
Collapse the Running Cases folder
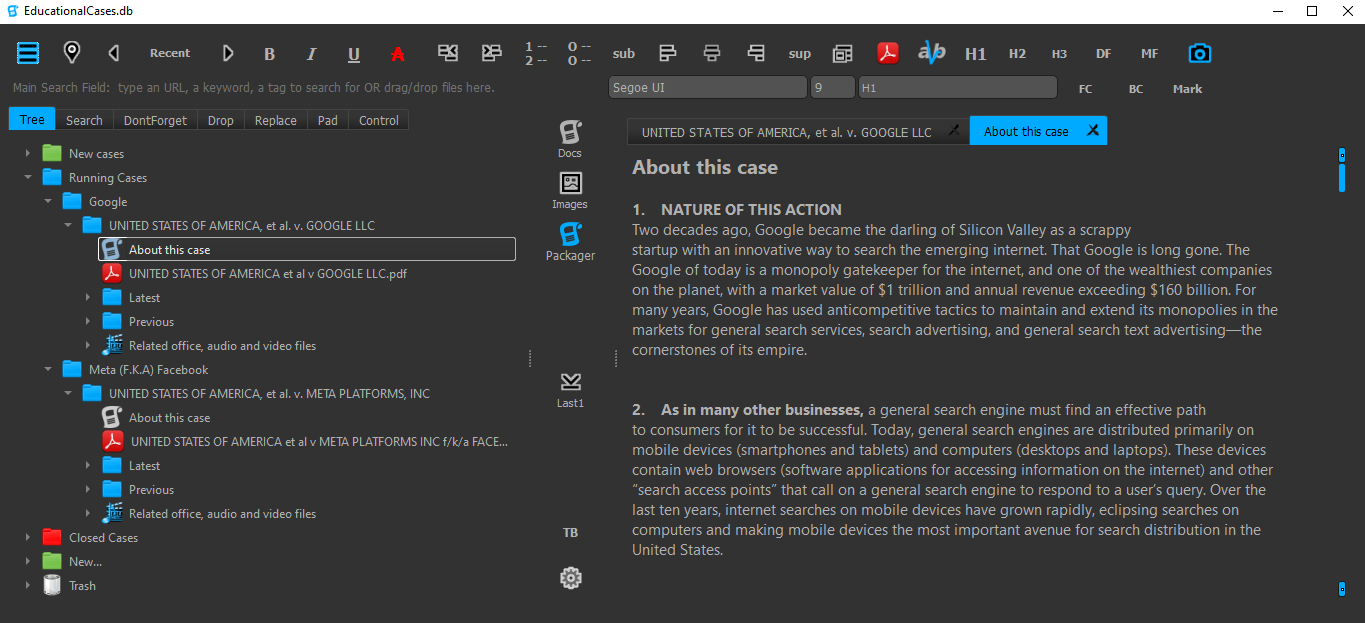[28, 178]
